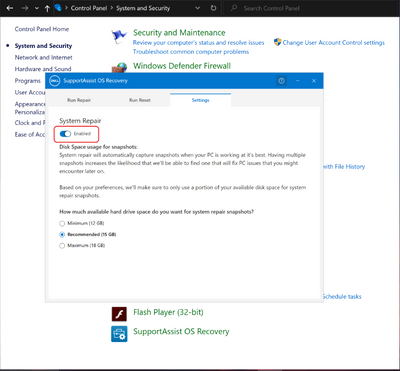Select System and Security in sidebar
The width and height of the screenshot is (400, 371).
pyautogui.click(x=43, y=46)
